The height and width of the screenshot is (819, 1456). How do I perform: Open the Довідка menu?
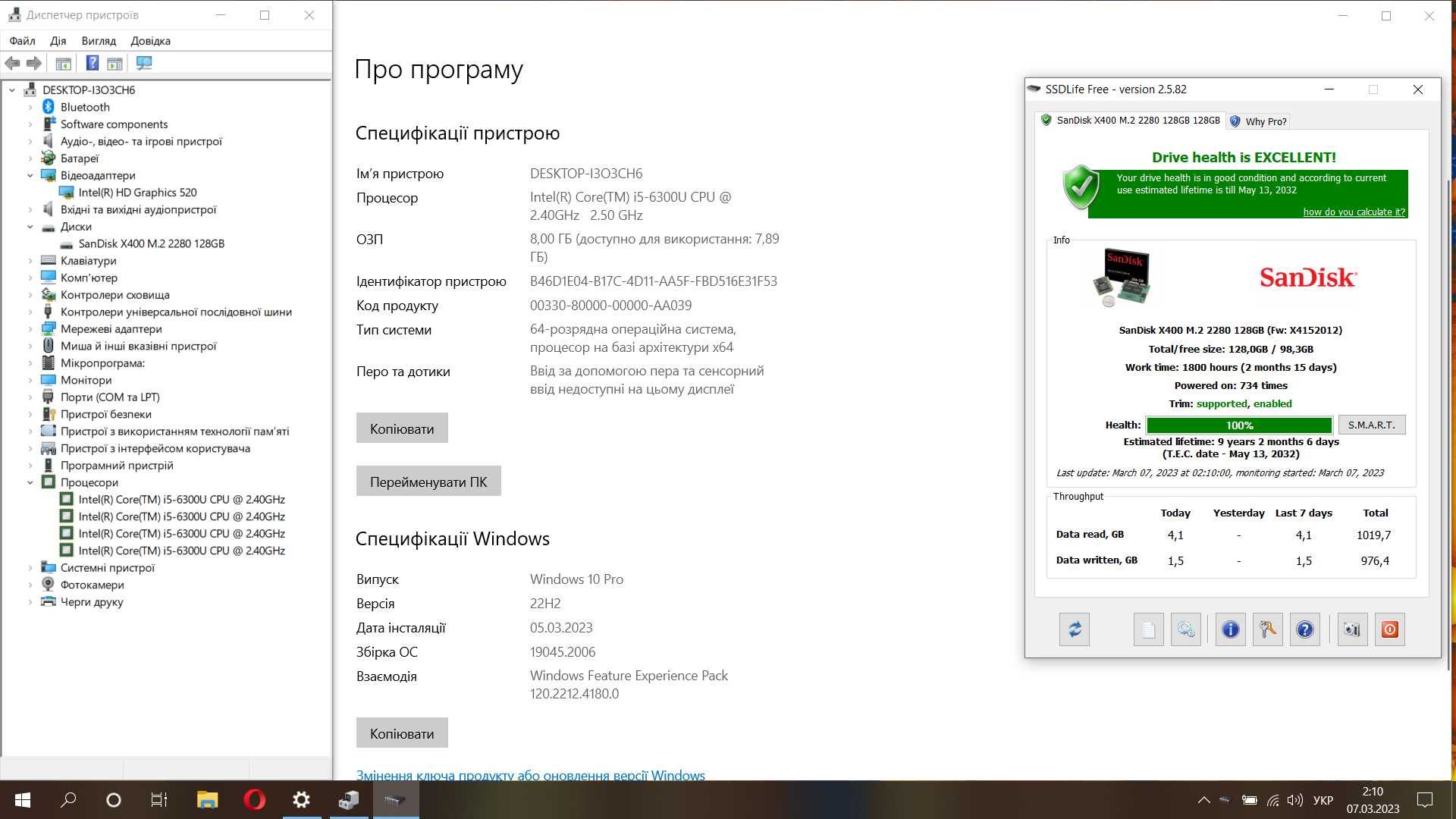150,41
